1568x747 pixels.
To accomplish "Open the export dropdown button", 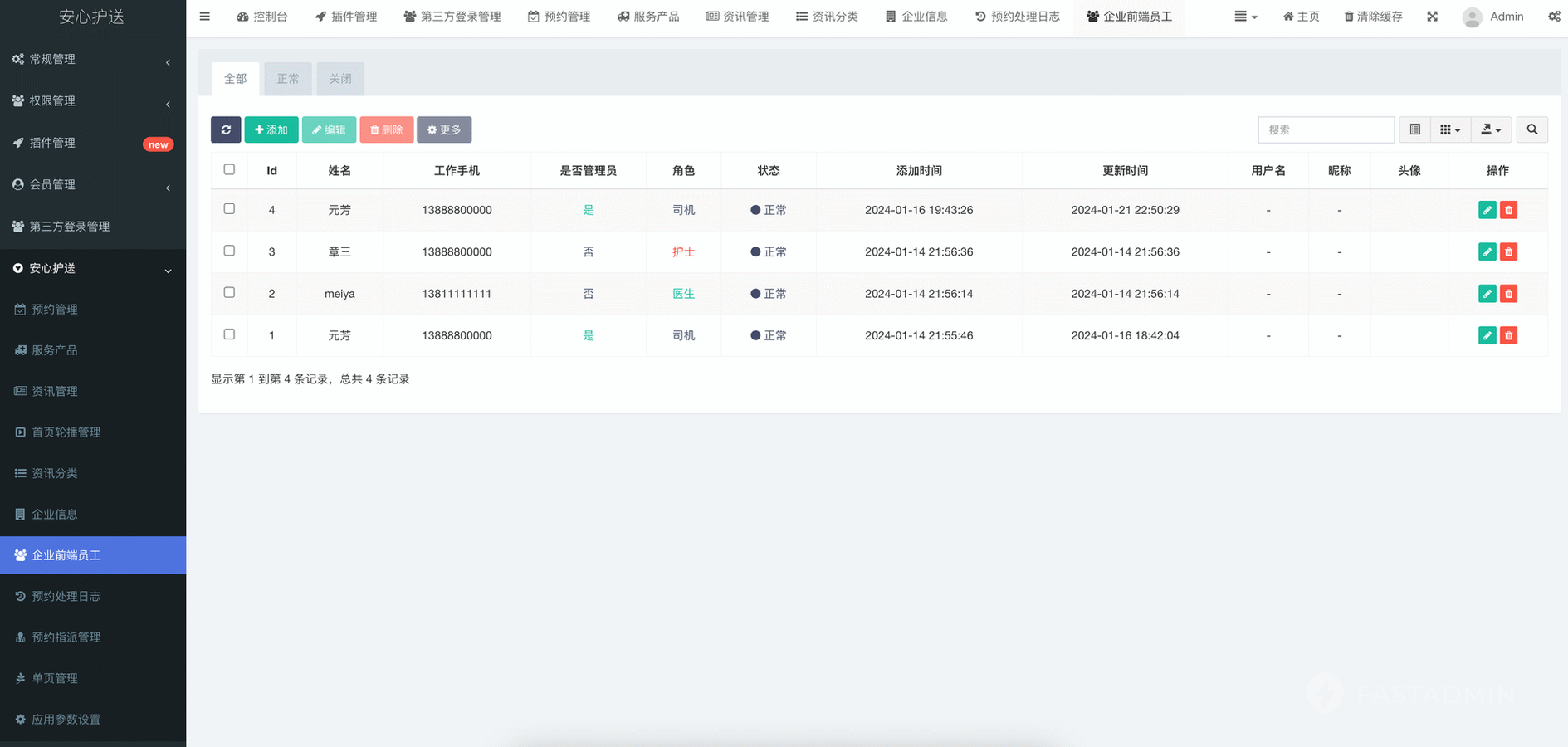I will click(x=1491, y=129).
